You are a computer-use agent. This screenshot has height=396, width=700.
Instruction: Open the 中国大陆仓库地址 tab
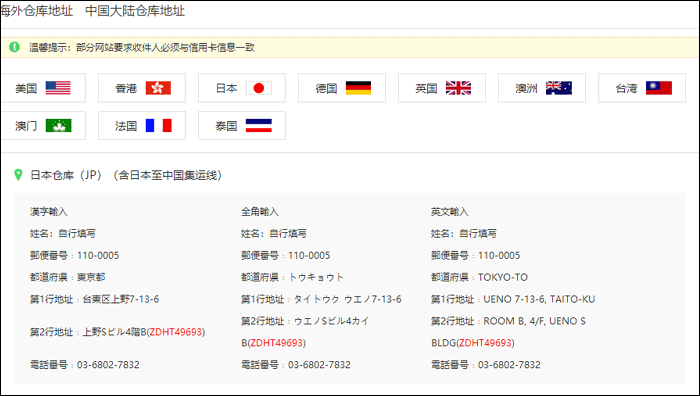point(135,11)
